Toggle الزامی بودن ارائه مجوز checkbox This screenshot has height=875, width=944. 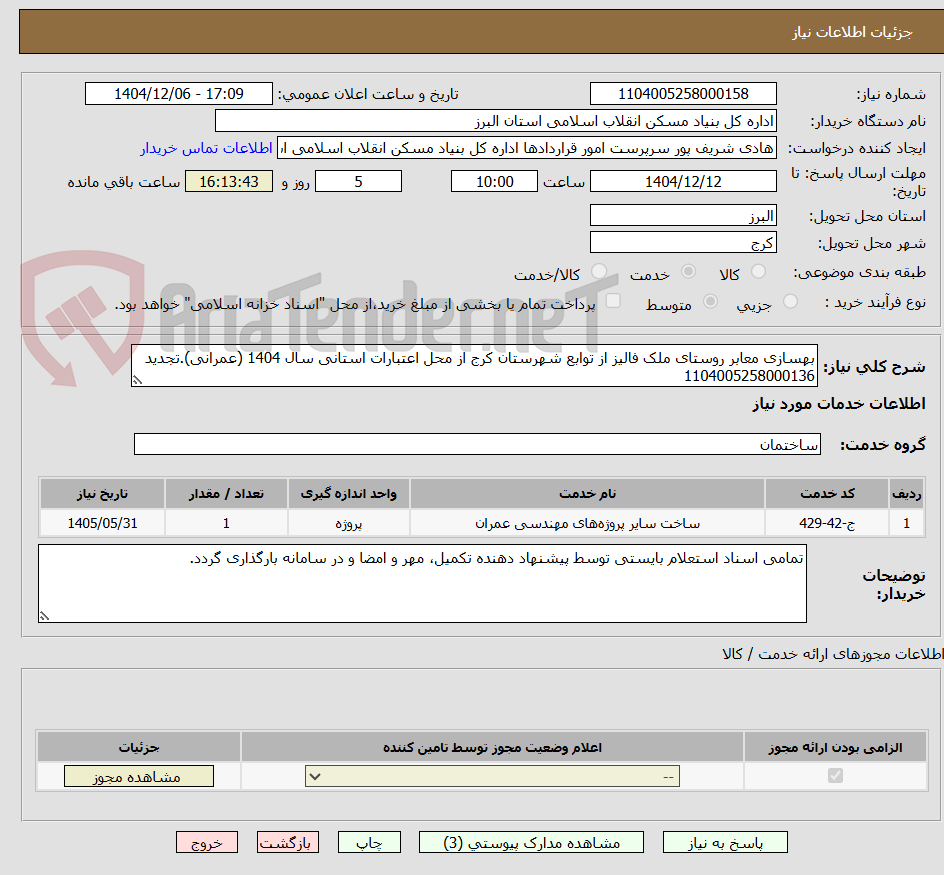click(x=835, y=775)
